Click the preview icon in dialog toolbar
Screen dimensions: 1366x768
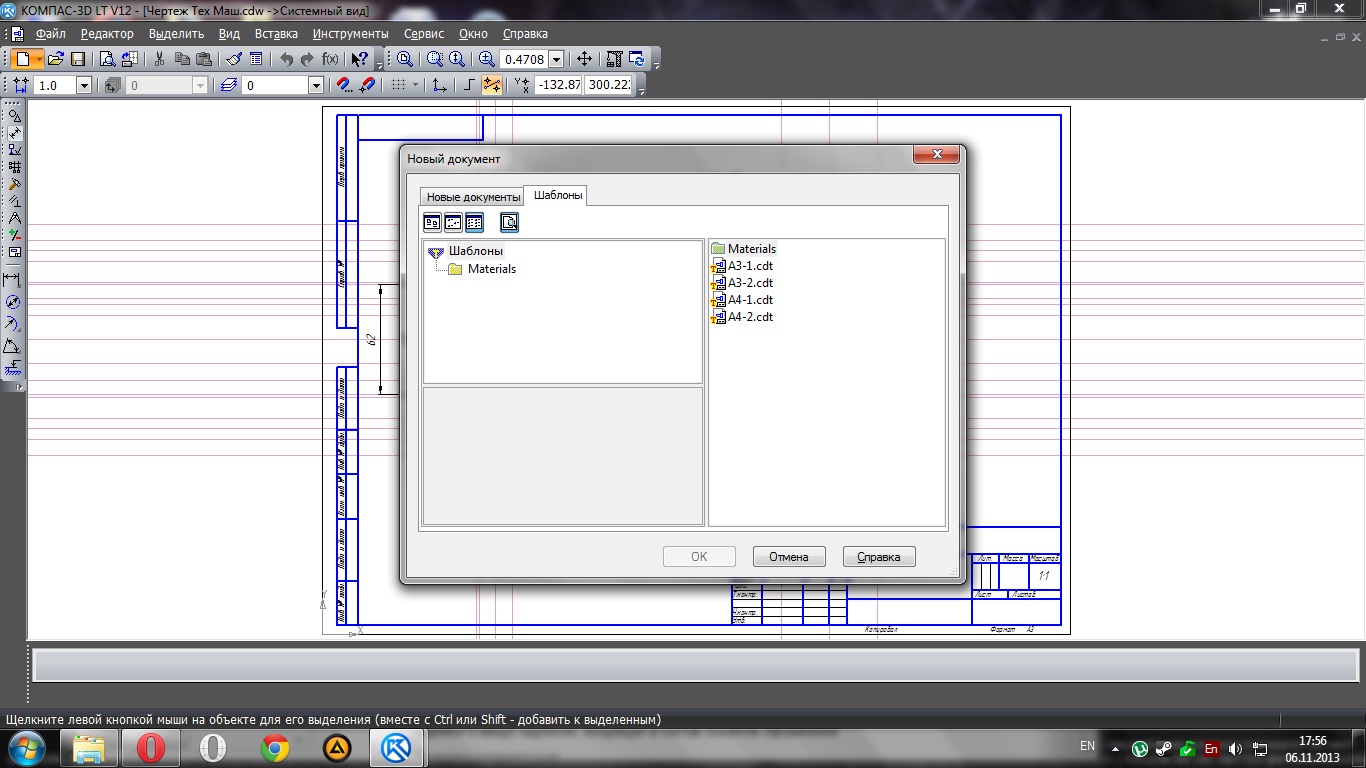[509, 223]
